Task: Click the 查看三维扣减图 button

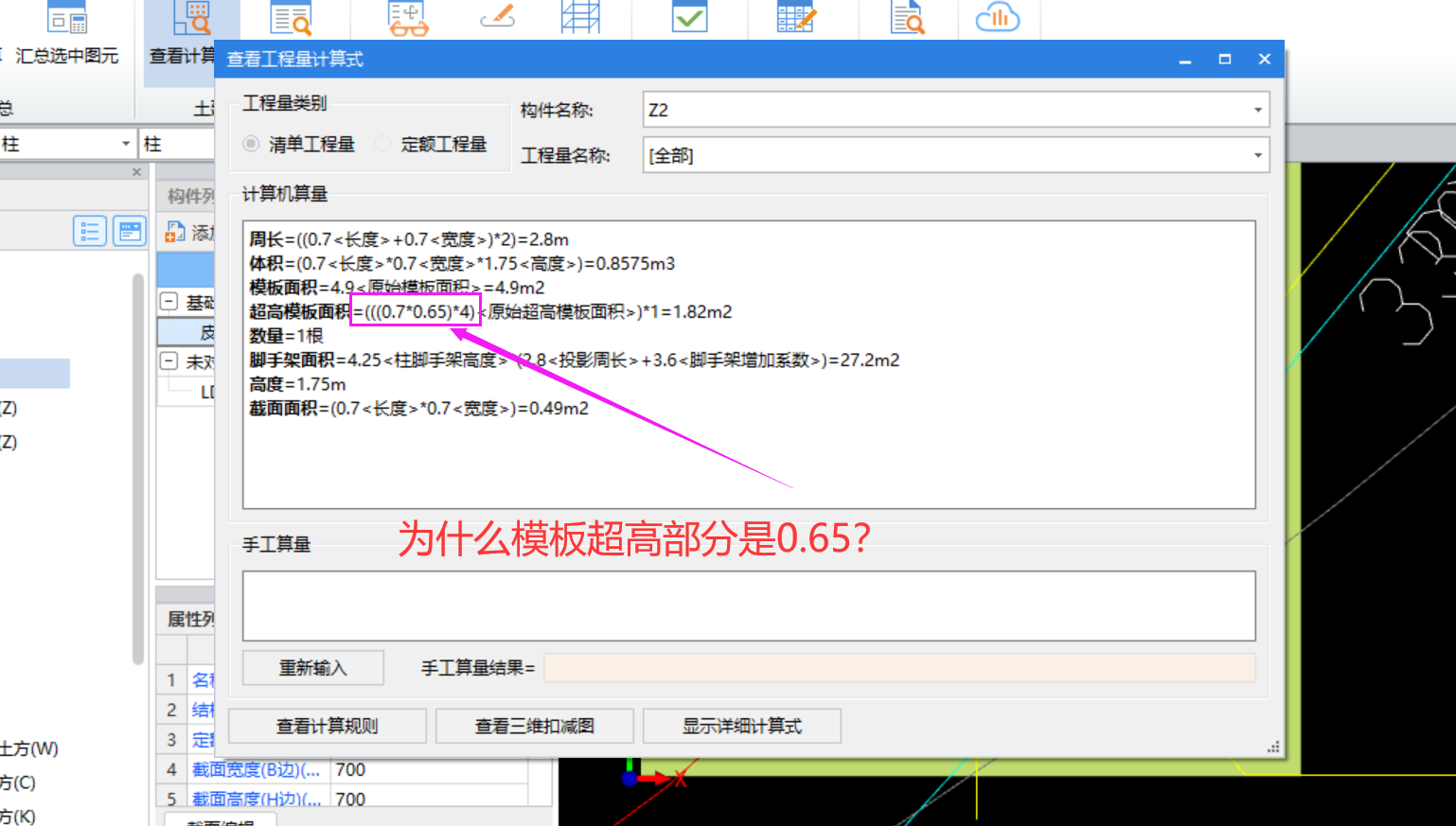Action: (535, 726)
